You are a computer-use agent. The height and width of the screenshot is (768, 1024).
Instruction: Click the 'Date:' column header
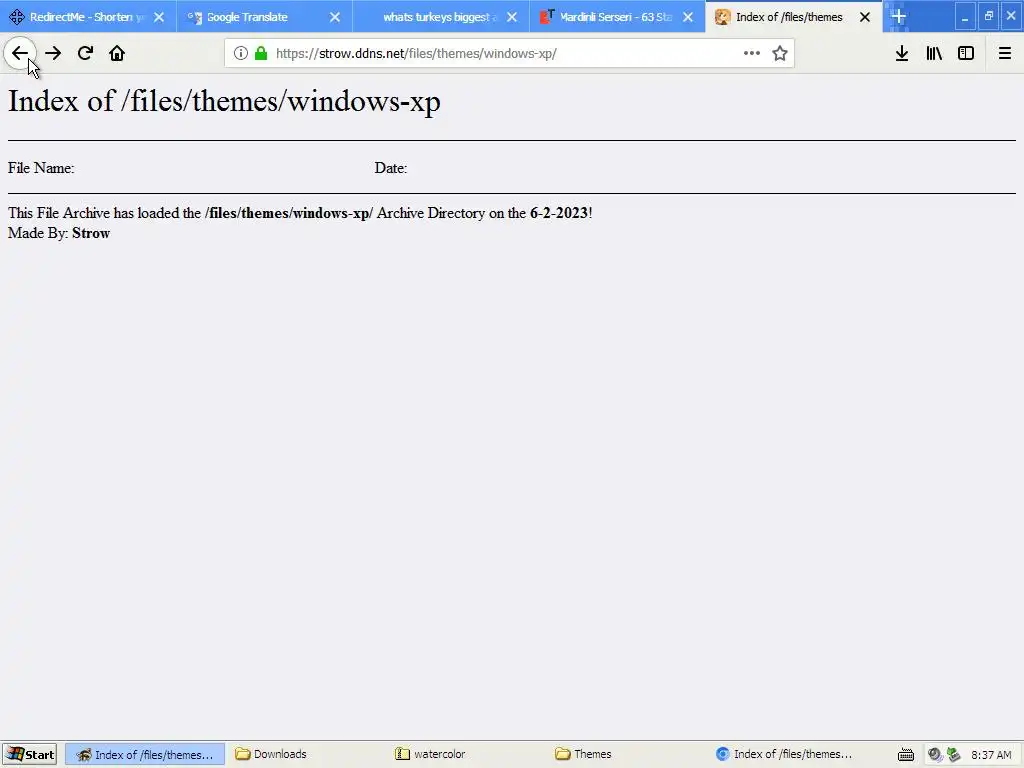[391, 168]
